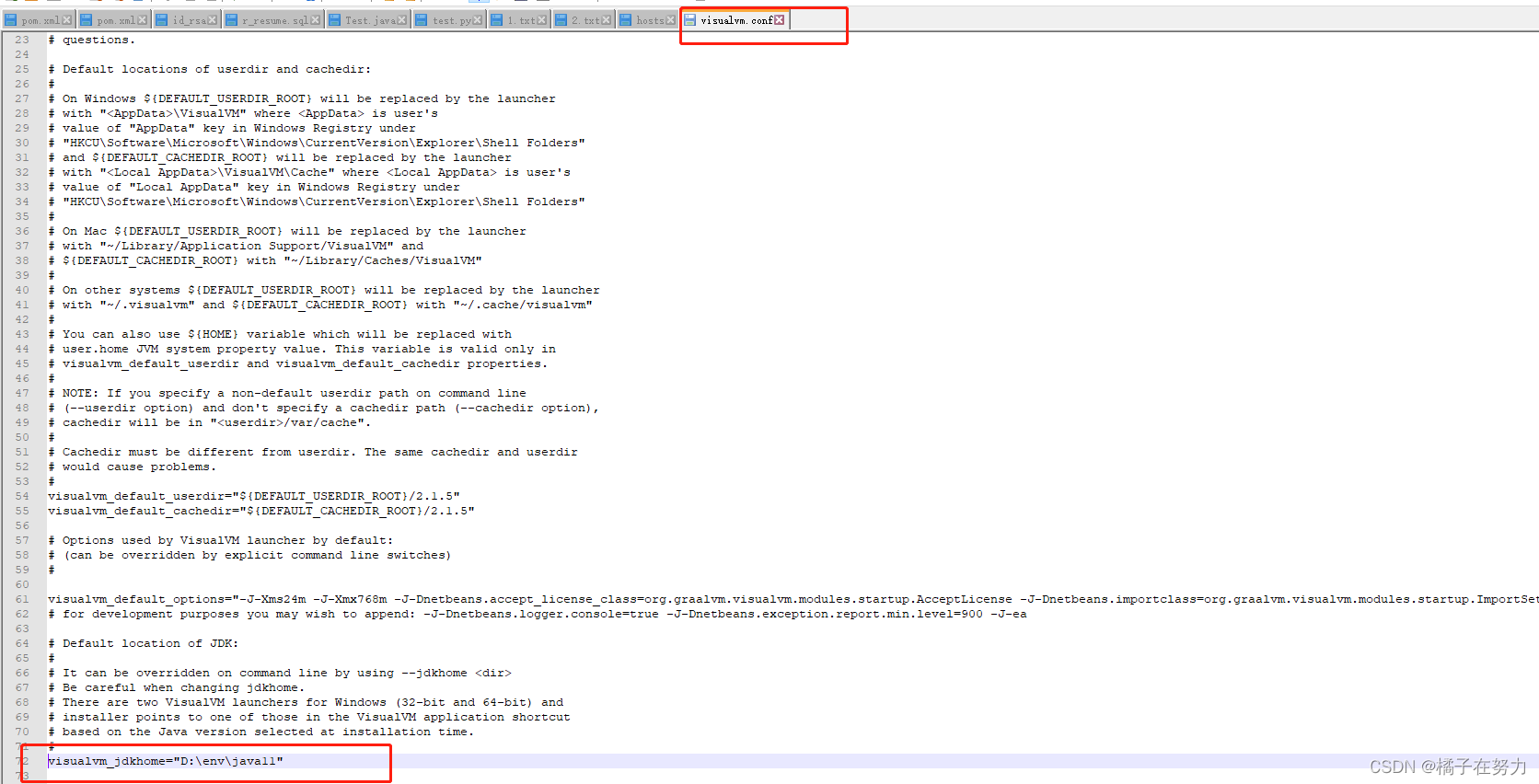Click the "# Options used by VisualVM launcher" line
Screen dimensions: 1539x784
[221, 540]
